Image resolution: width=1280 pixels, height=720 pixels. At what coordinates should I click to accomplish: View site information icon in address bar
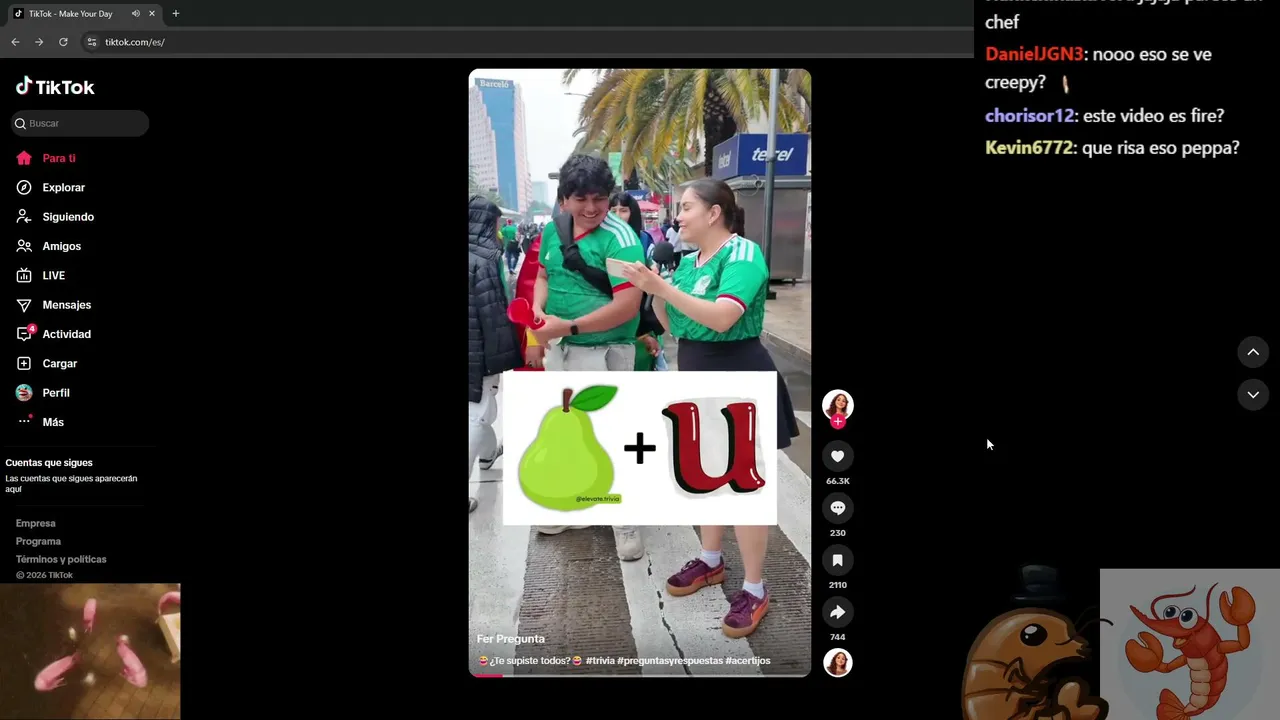(92, 42)
